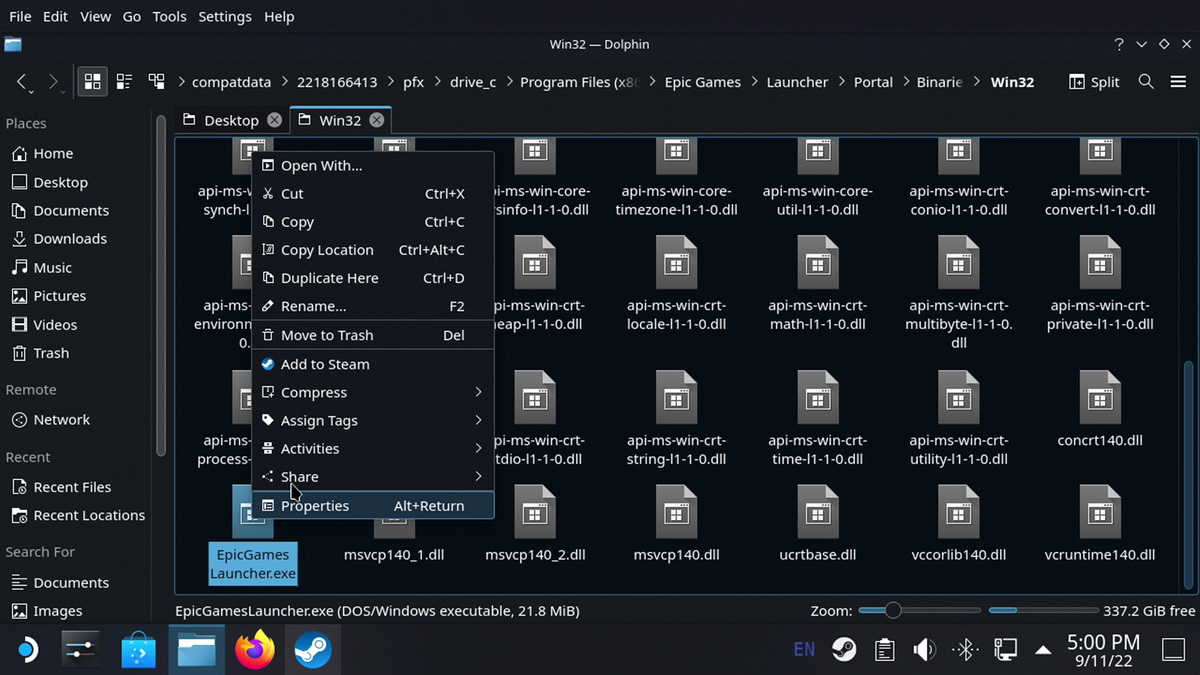
Task: Select Move to Trash
Action: pos(373,335)
